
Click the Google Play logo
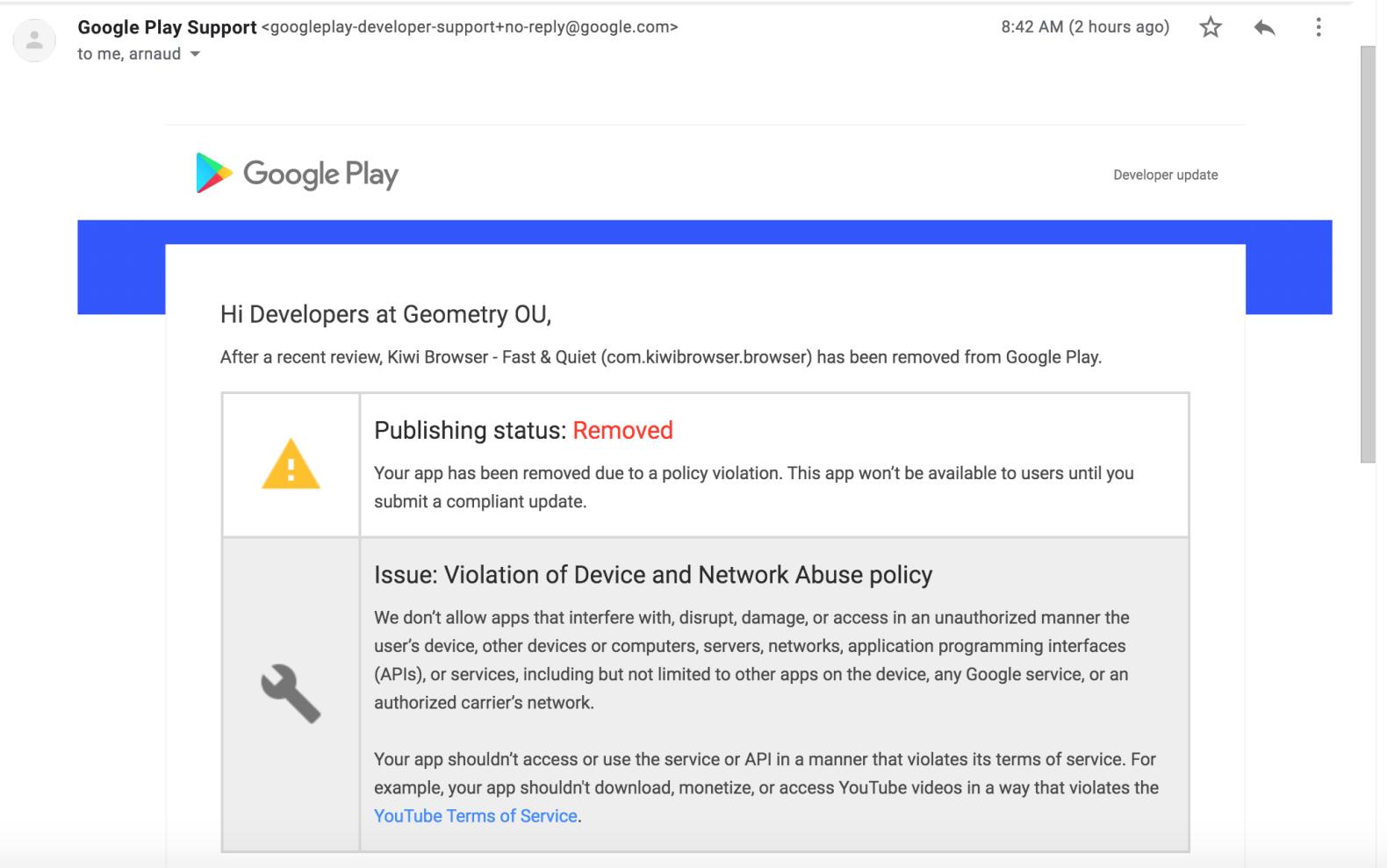297,174
